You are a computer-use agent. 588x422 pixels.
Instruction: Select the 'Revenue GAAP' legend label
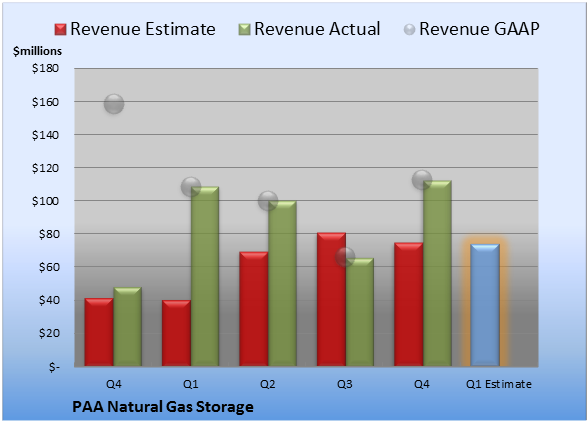click(x=480, y=29)
